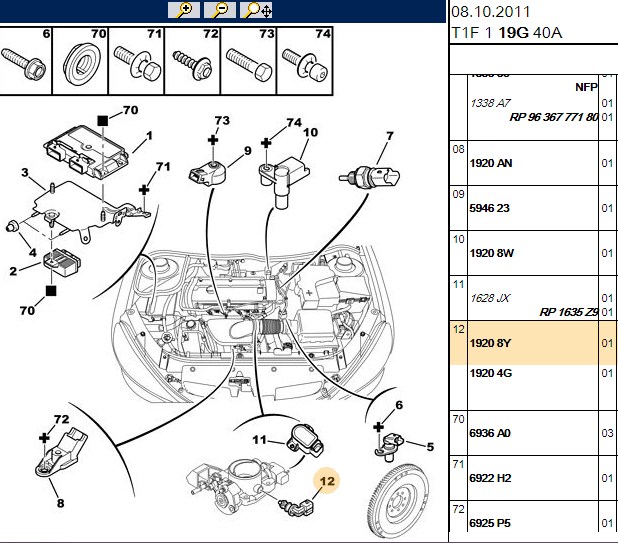The width and height of the screenshot is (618, 543).
Task: Click replacement part RP 1635 Z9
Action: point(569,312)
